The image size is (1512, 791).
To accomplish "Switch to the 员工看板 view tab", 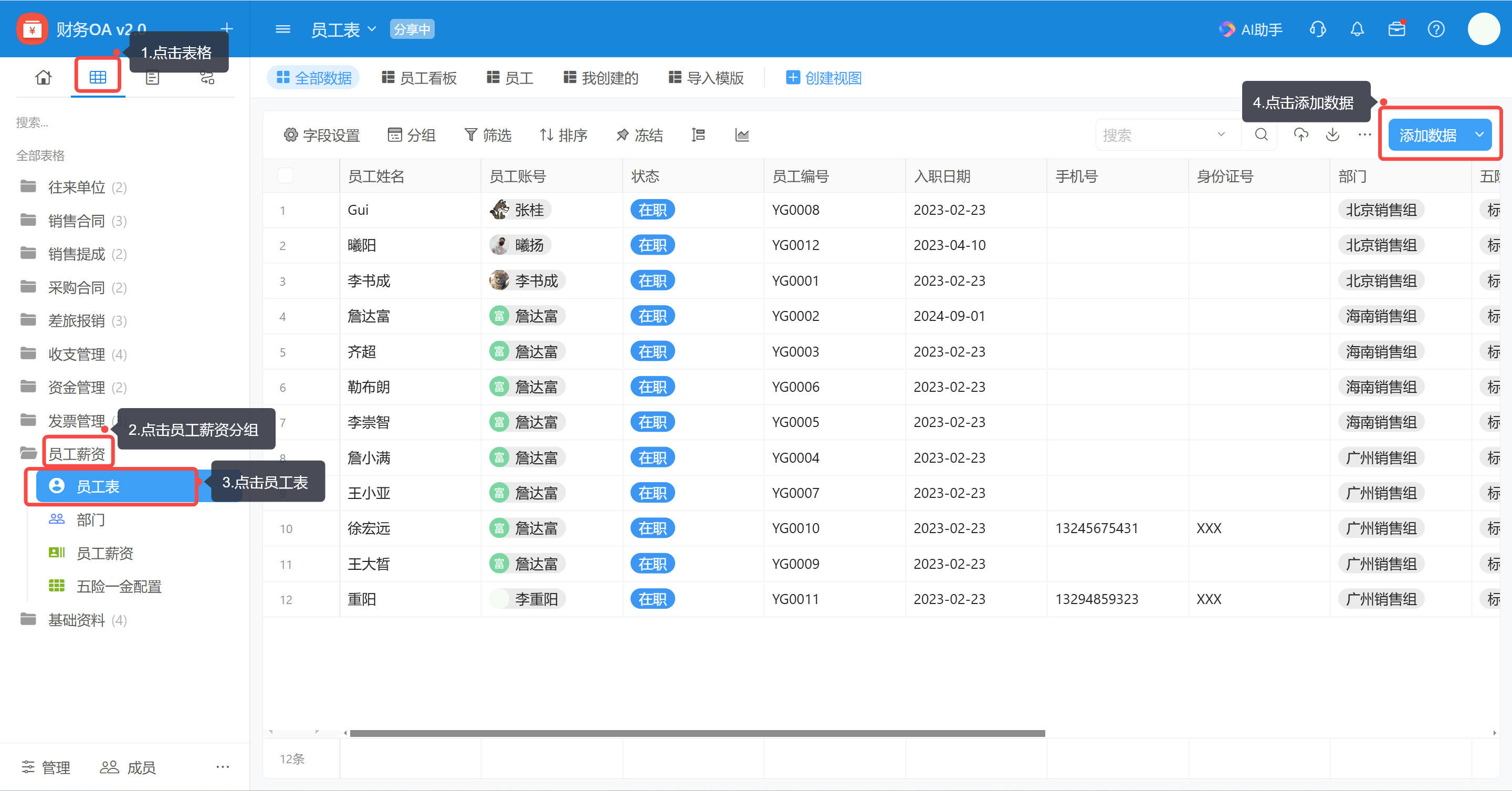I will point(419,78).
